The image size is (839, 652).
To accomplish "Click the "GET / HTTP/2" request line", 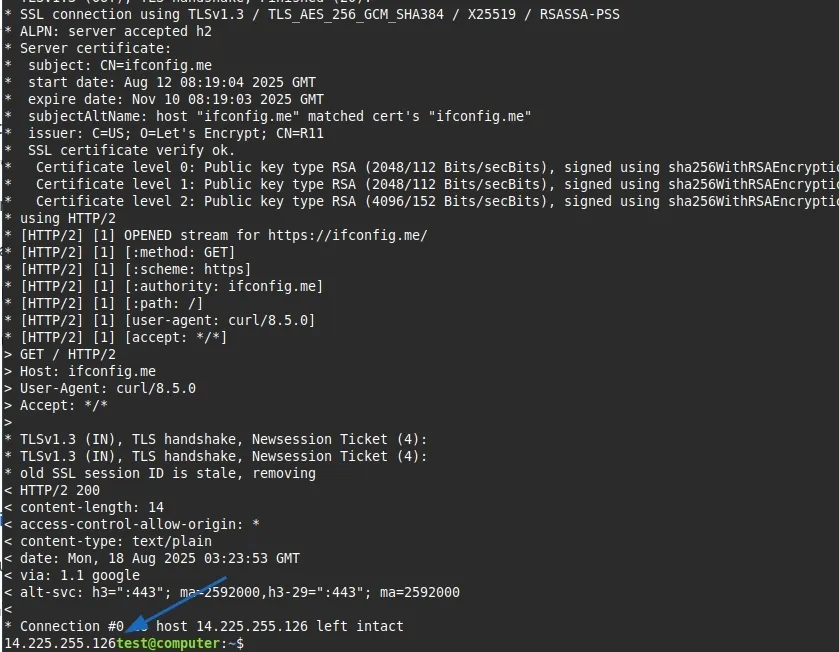I will coord(68,354).
